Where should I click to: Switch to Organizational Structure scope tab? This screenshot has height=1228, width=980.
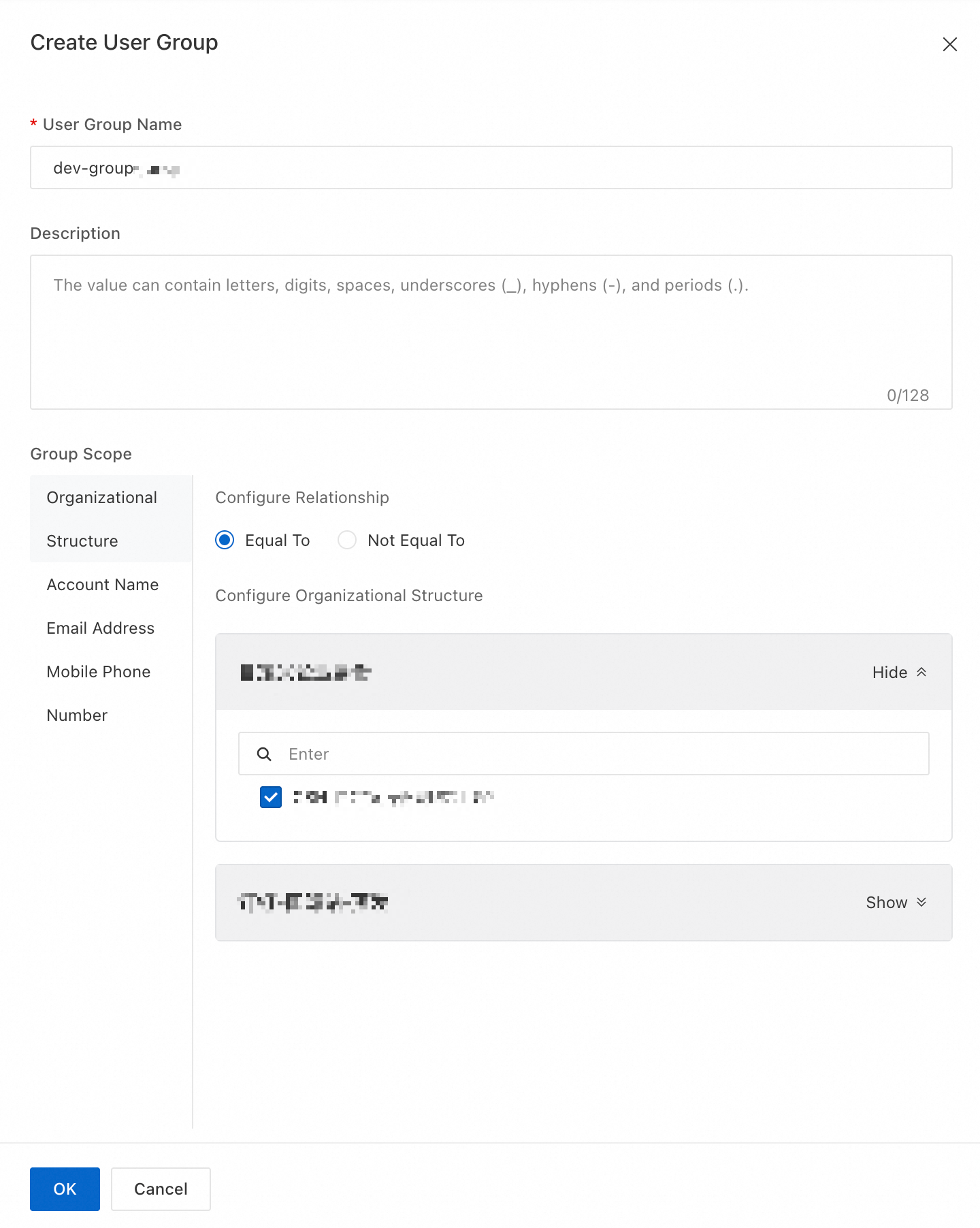[x=102, y=519]
